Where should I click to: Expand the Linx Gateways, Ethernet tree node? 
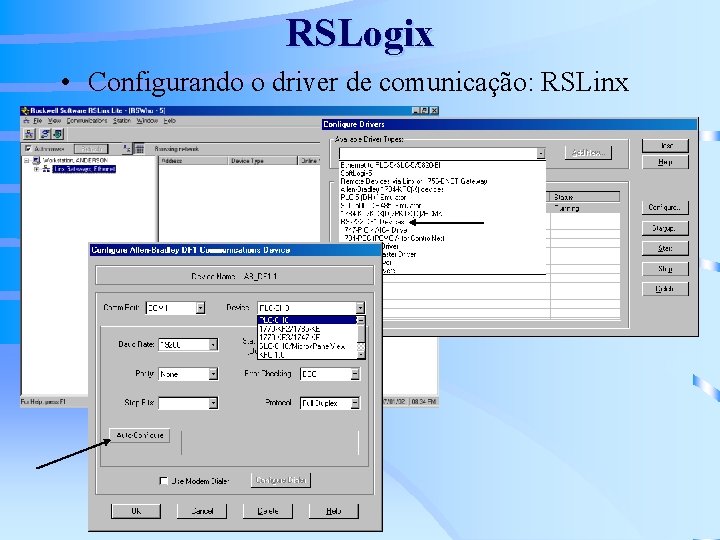click(x=36, y=169)
